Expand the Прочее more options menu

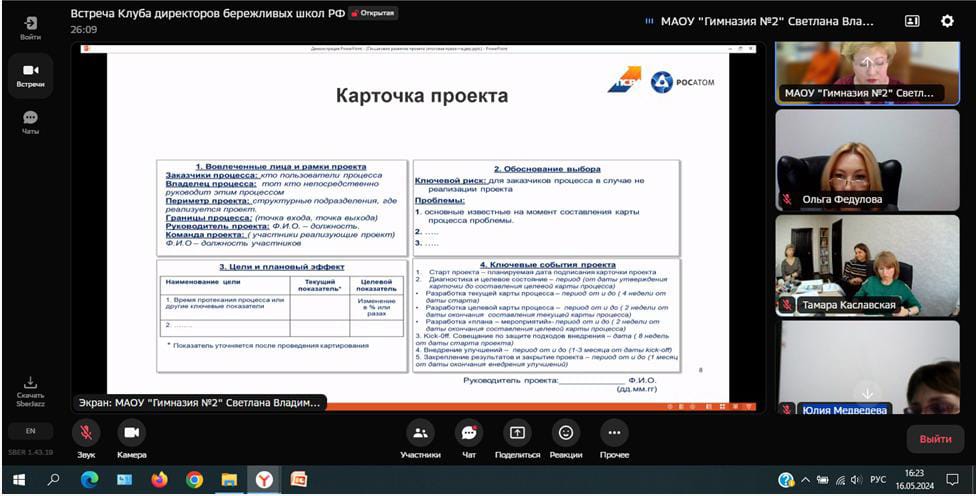pos(614,433)
